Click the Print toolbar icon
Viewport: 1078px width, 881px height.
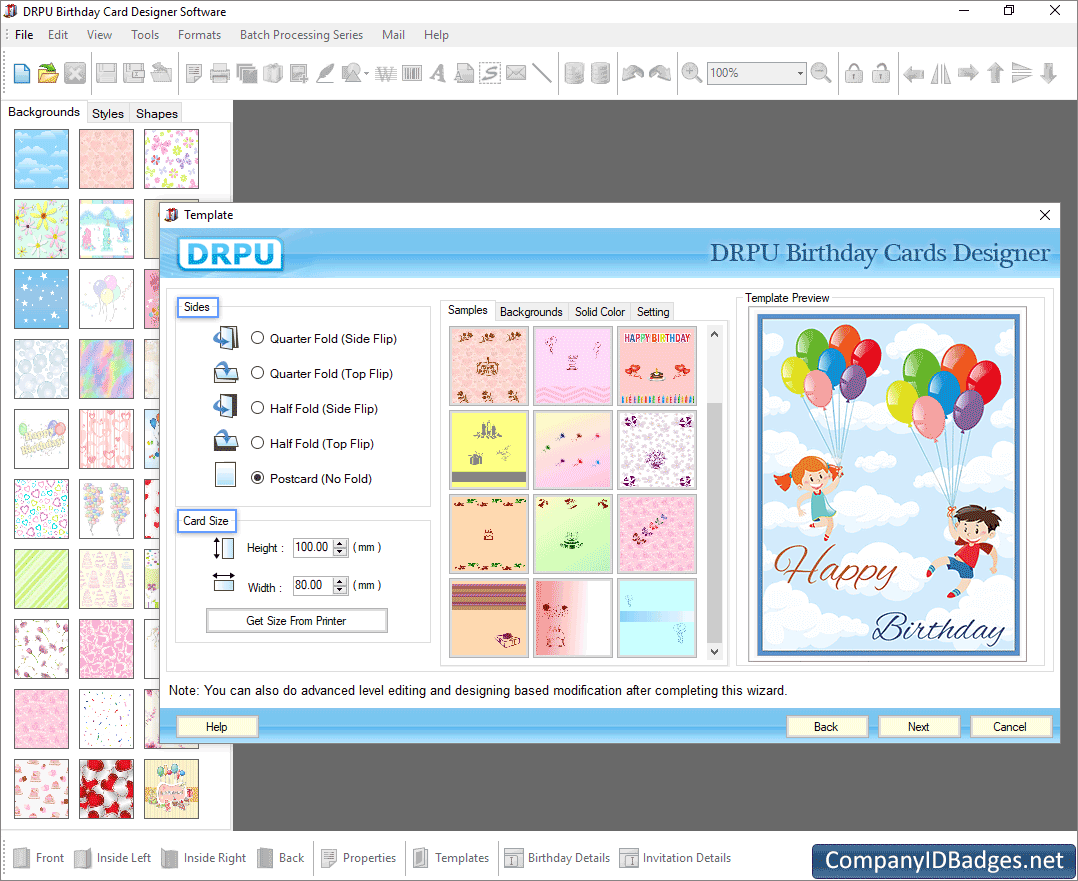[220, 73]
